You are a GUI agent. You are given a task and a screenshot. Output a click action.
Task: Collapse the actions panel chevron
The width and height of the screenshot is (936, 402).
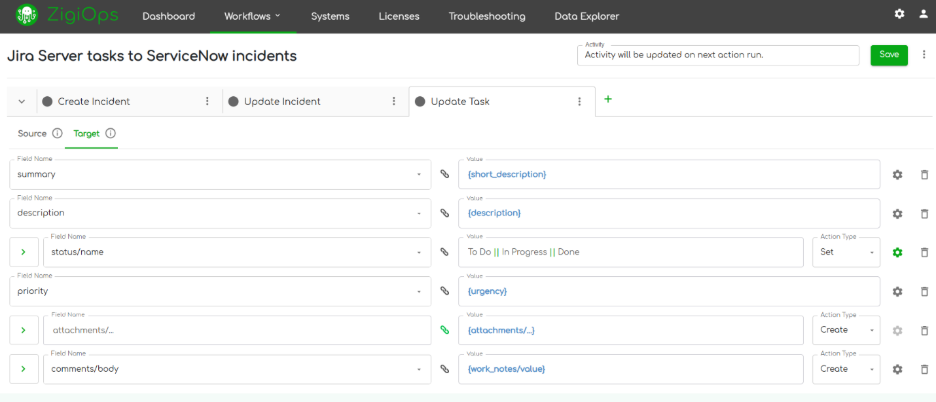[x=22, y=102]
